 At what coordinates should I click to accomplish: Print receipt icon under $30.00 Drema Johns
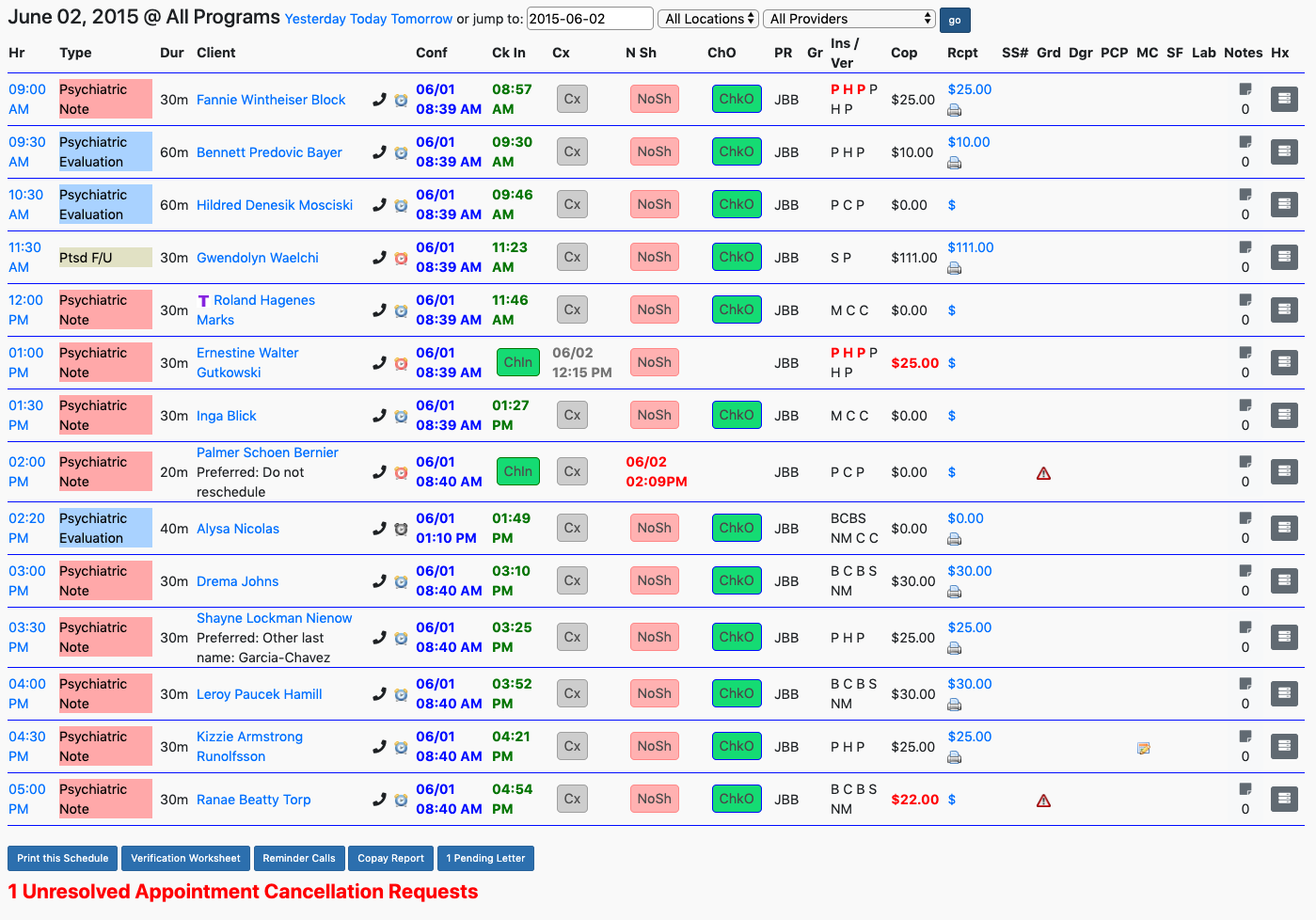(x=954, y=592)
